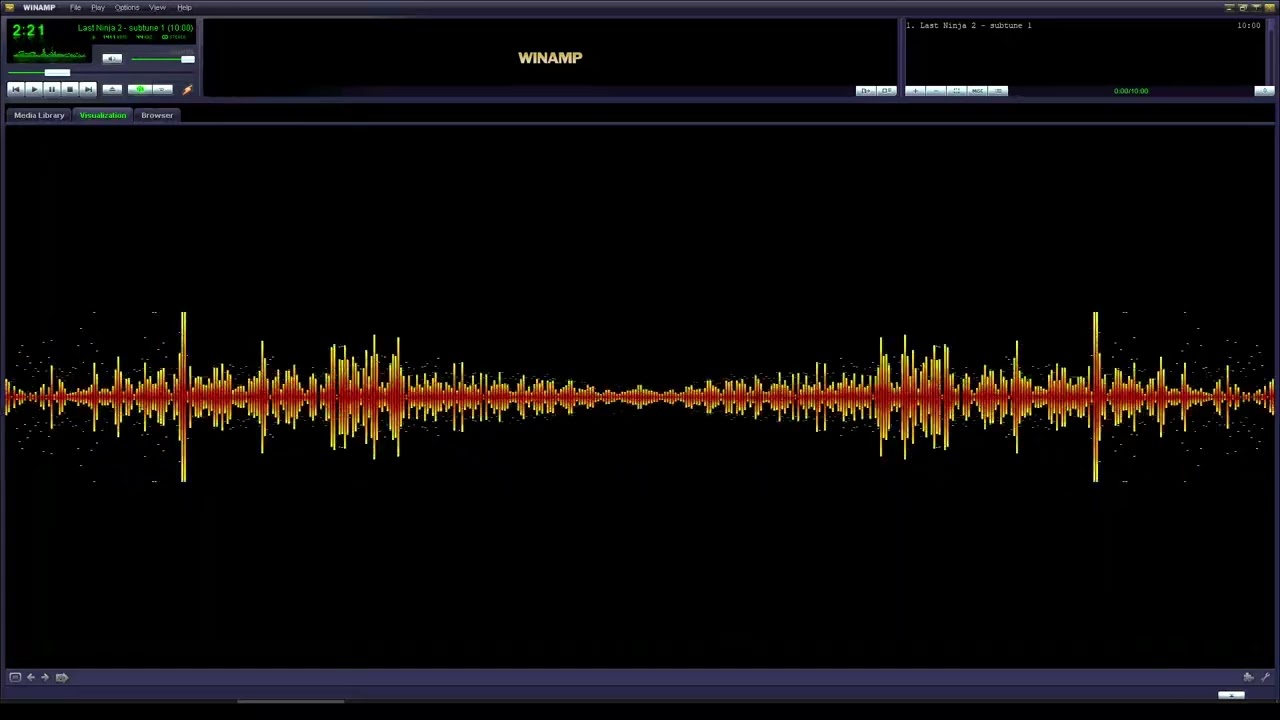
Task: Open the View menu
Action: click(x=157, y=7)
